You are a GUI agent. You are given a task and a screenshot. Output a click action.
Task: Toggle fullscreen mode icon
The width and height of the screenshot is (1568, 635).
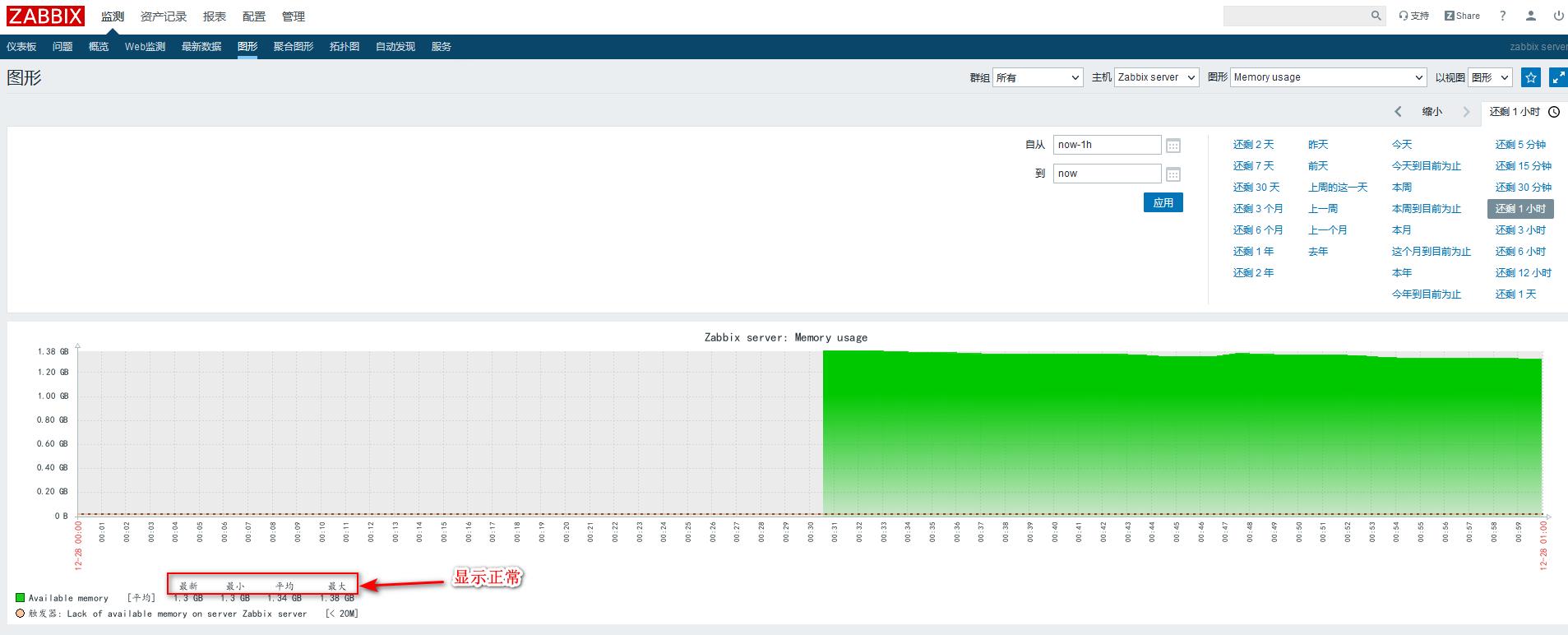click(1558, 77)
